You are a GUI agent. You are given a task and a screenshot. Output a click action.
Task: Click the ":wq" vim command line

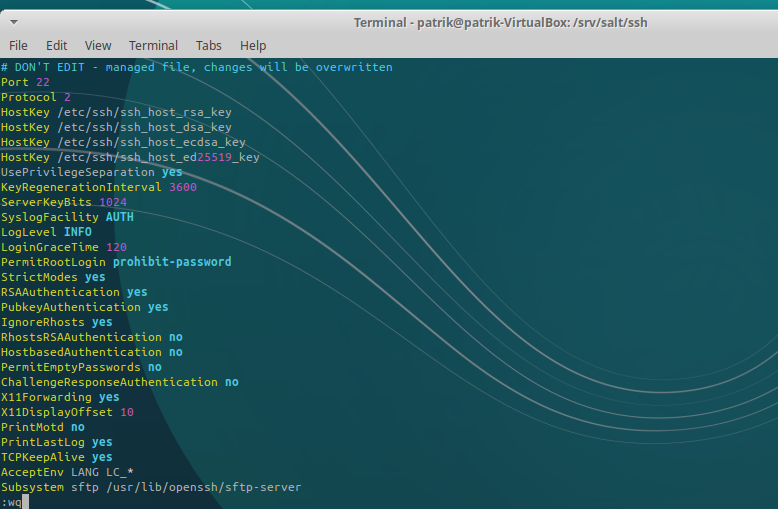(x=12, y=502)
